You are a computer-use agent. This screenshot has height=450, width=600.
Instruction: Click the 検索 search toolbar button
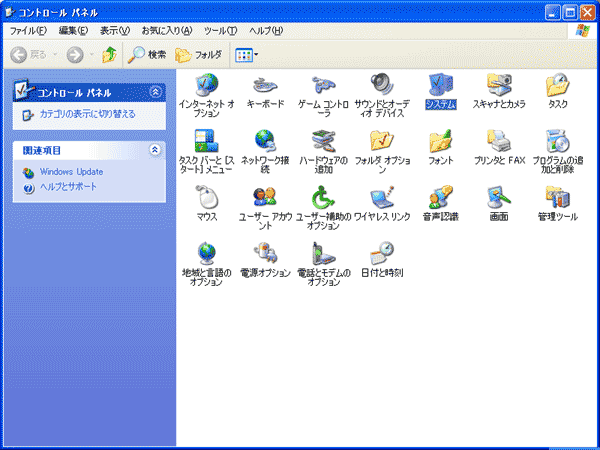pos(147,54)
